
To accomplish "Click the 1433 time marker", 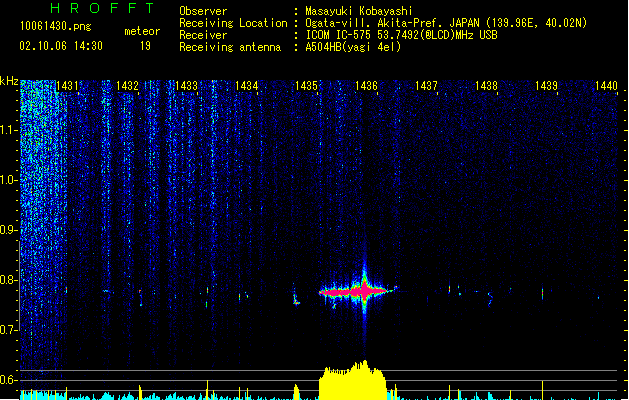I will coord(187,86).
